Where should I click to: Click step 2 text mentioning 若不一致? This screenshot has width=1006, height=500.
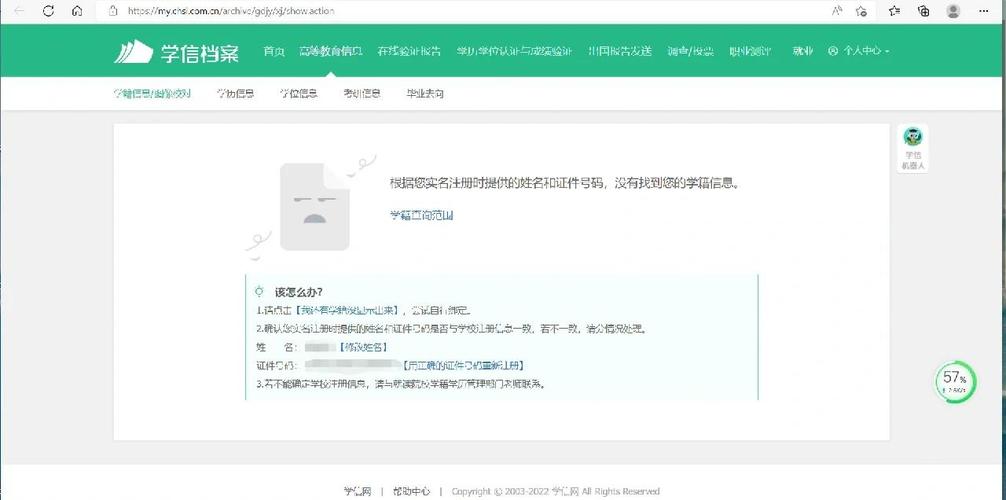454,329
